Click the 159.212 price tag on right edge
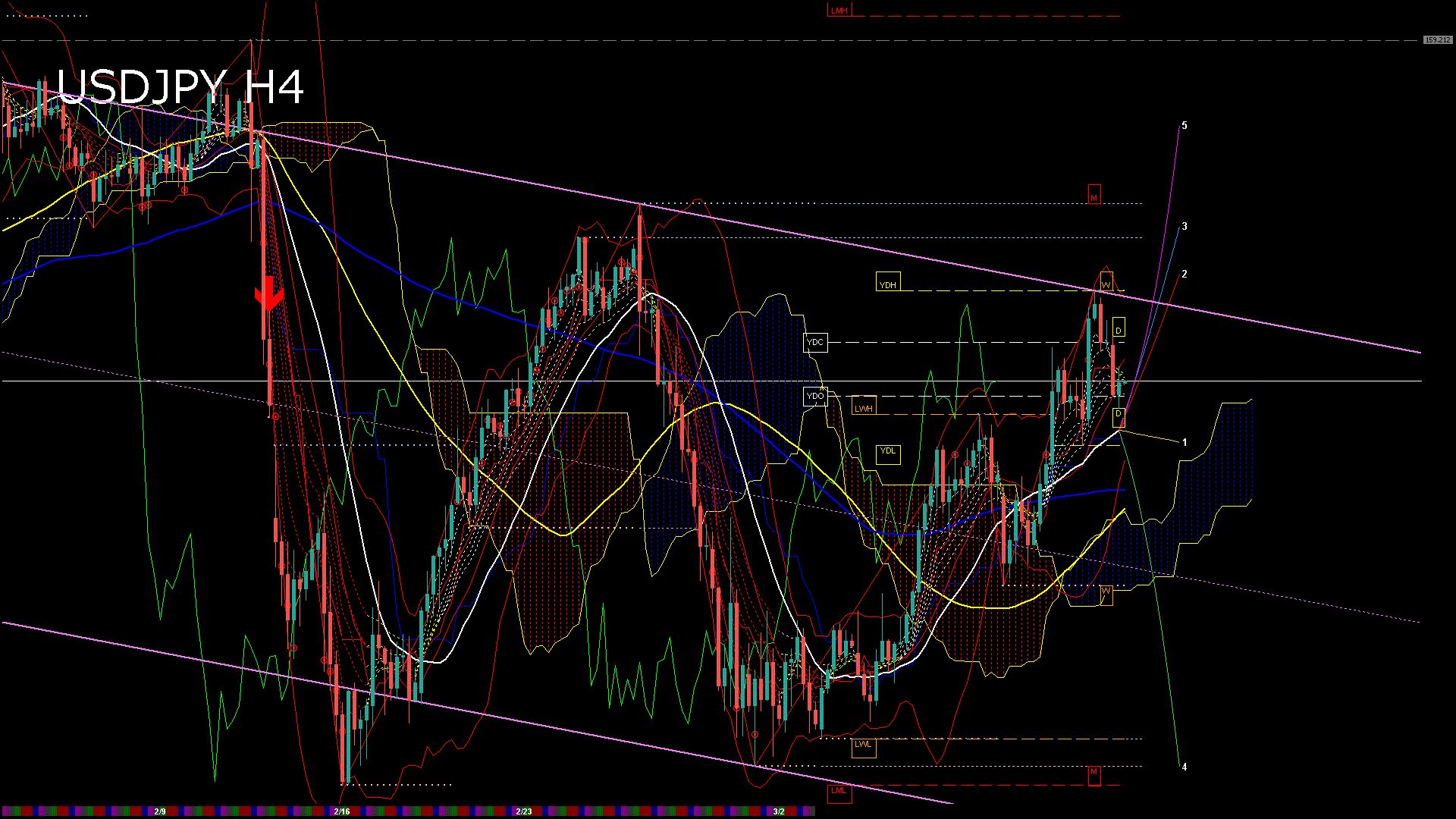Image resolution: width=1456 pixels, height=819 pixels. coord(1437,38)
